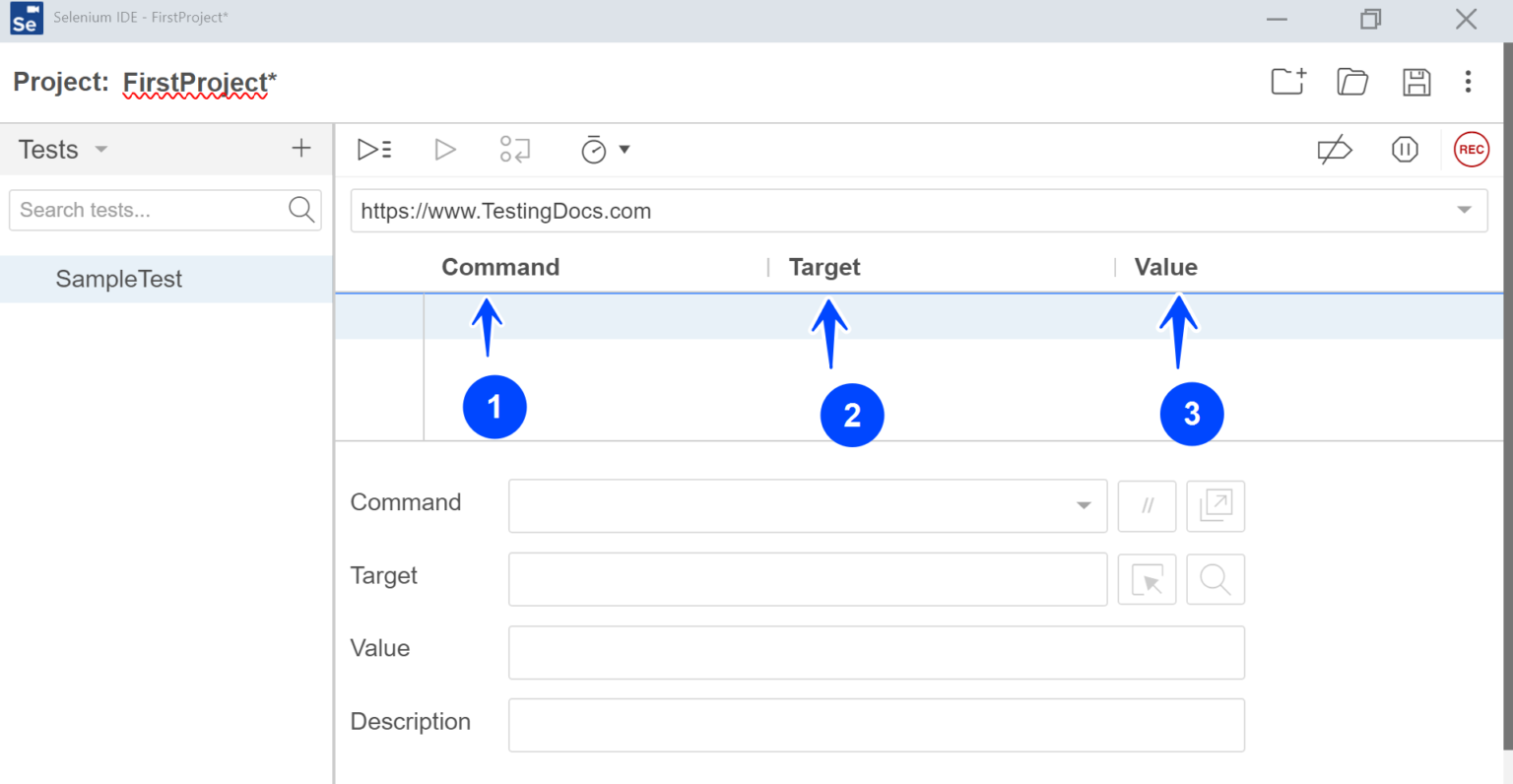Open the command editor expand icon

pyautogui.click(x=1216, y=505)
